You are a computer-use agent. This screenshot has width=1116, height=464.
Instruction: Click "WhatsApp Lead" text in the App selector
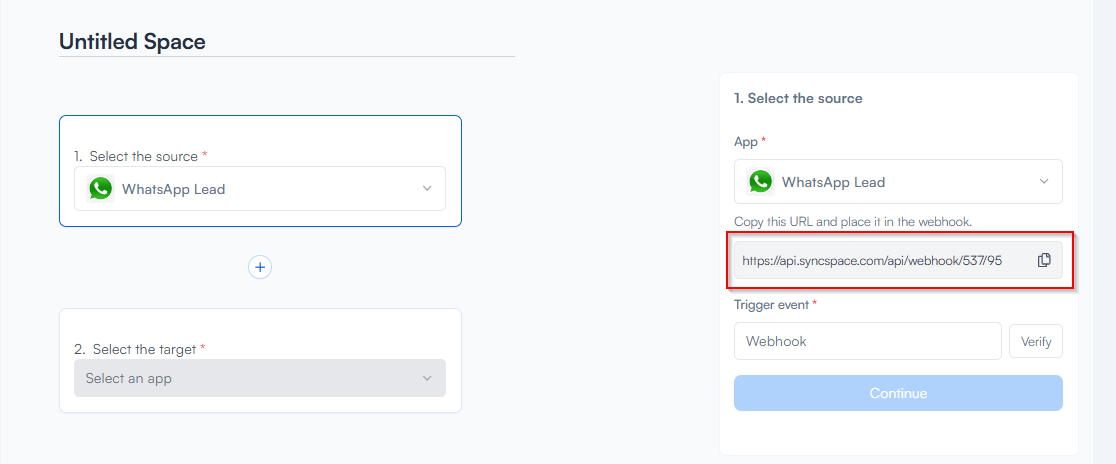click(x=833, y=182)
